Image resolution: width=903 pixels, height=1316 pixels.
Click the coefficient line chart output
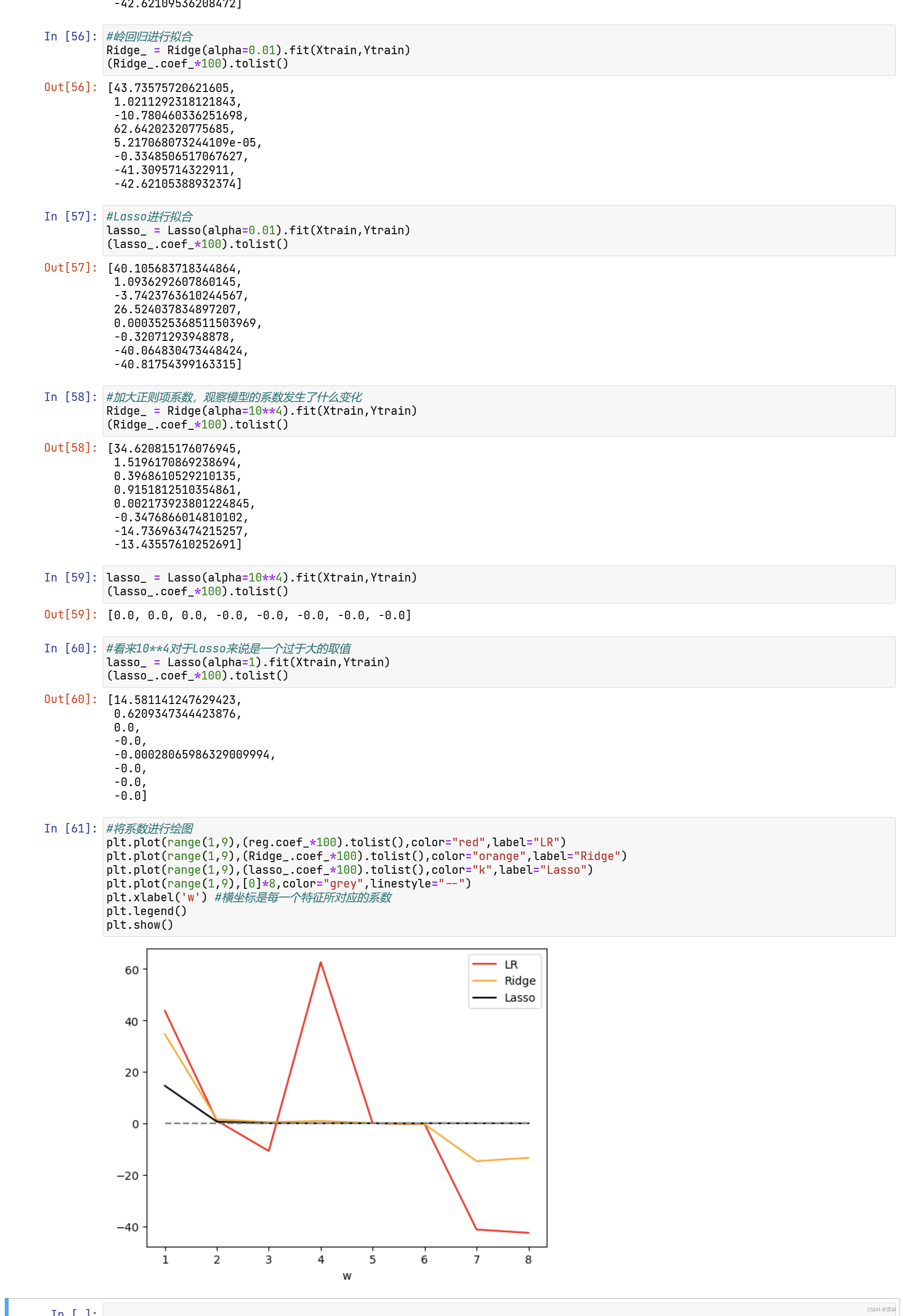[x=332, y=1114]
